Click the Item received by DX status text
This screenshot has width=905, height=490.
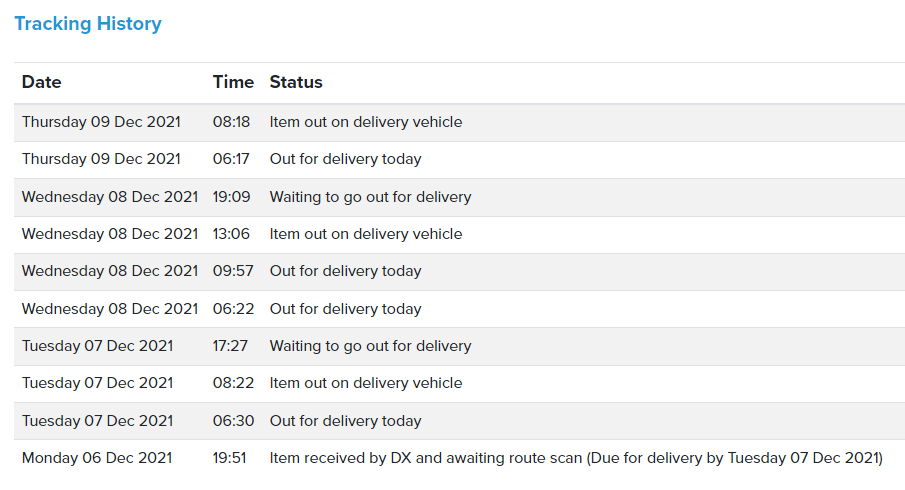[x=576, y=458]
